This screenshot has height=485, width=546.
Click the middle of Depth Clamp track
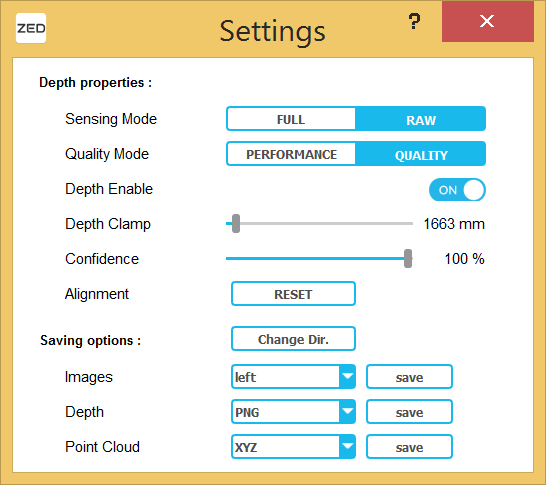(319, 224)
